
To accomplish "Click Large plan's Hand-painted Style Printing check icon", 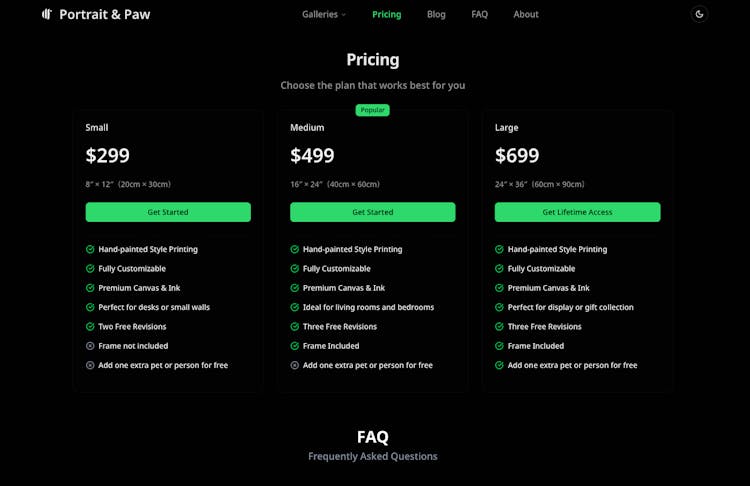I will click(499, 249).
